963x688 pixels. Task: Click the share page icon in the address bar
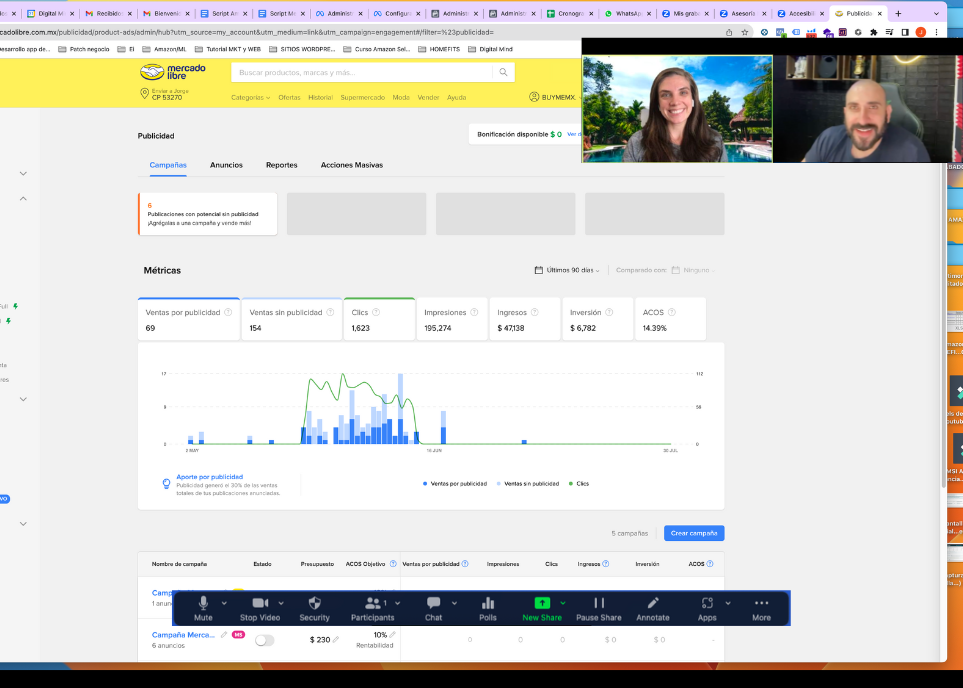[729, 32]
